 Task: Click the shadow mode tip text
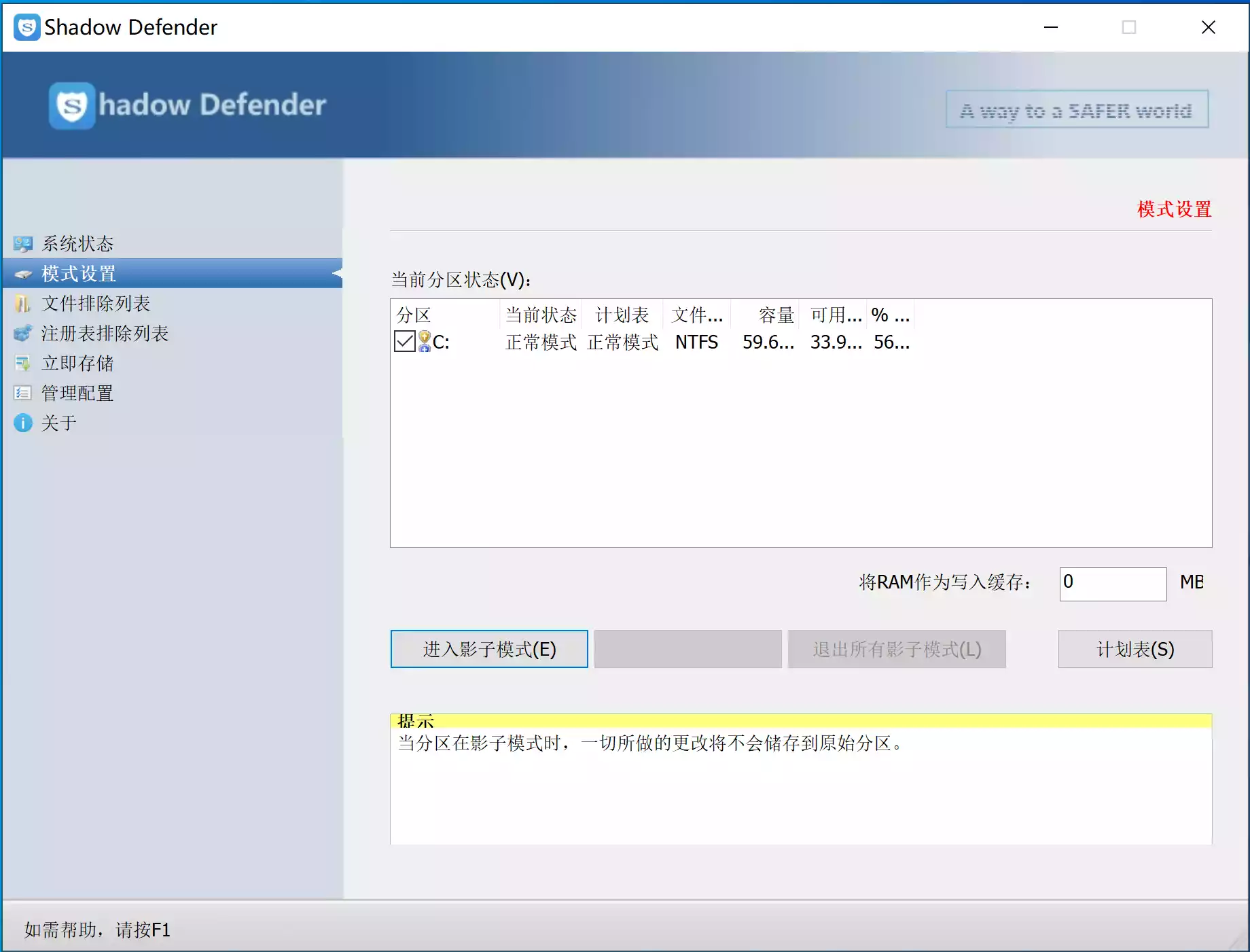pyautogui.click(x=650, y=743)
